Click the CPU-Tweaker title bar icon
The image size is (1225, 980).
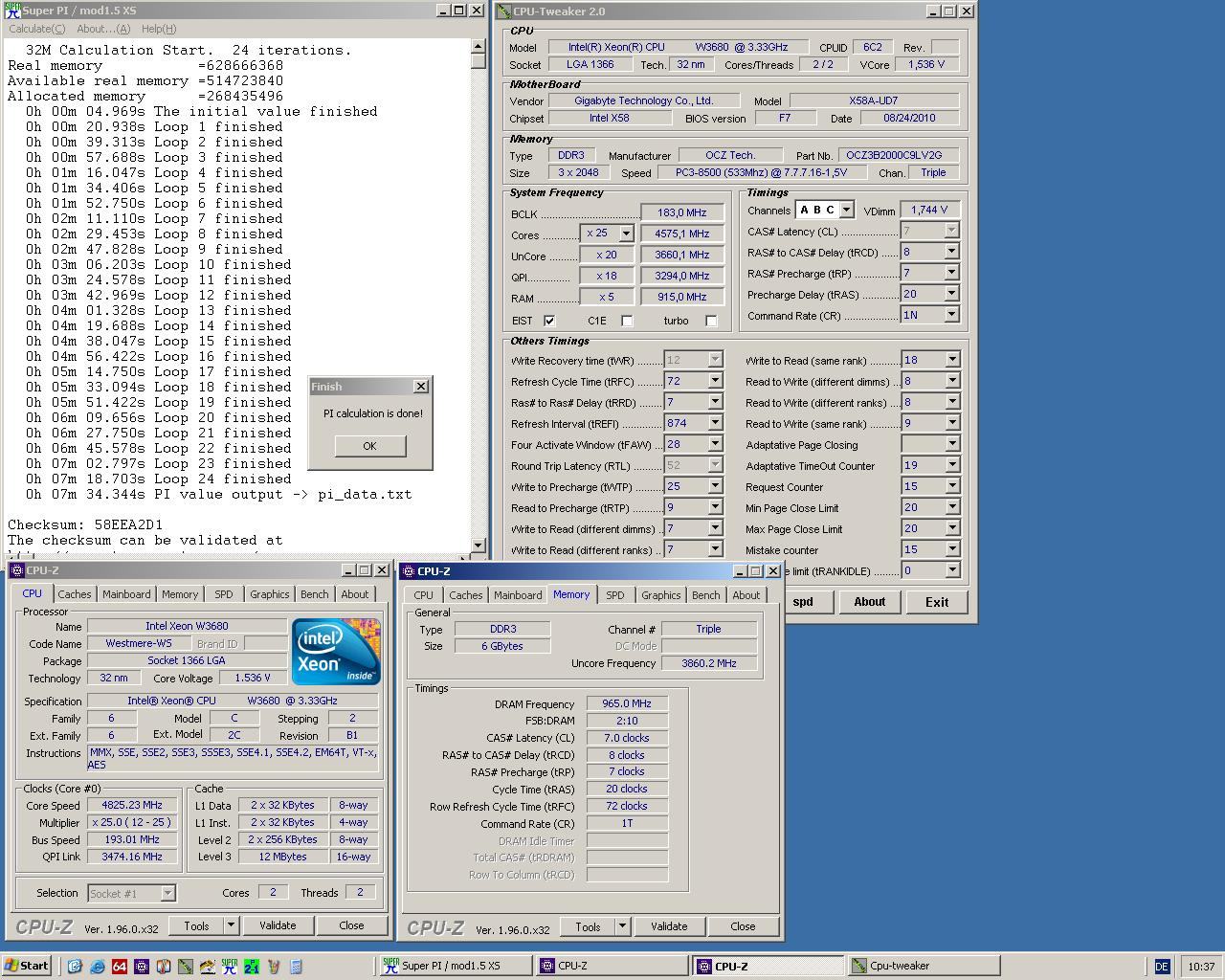pyautogui.click(x=503, y=11)
